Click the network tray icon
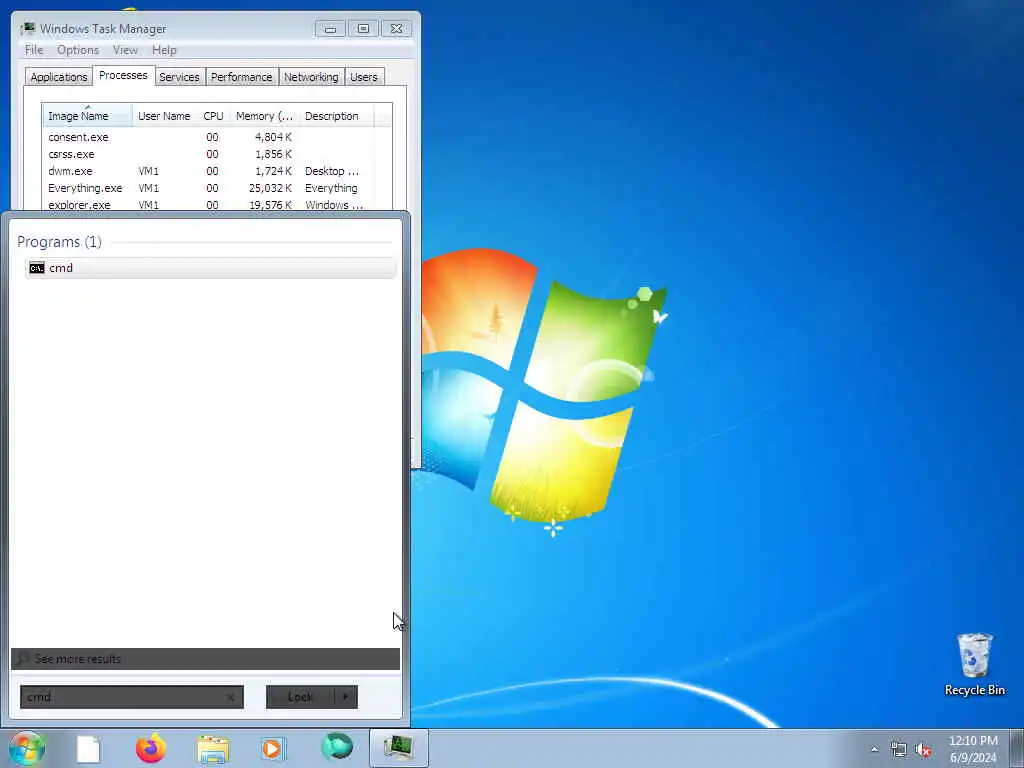This screenshot has height=768, width=1024. [899, 750]
